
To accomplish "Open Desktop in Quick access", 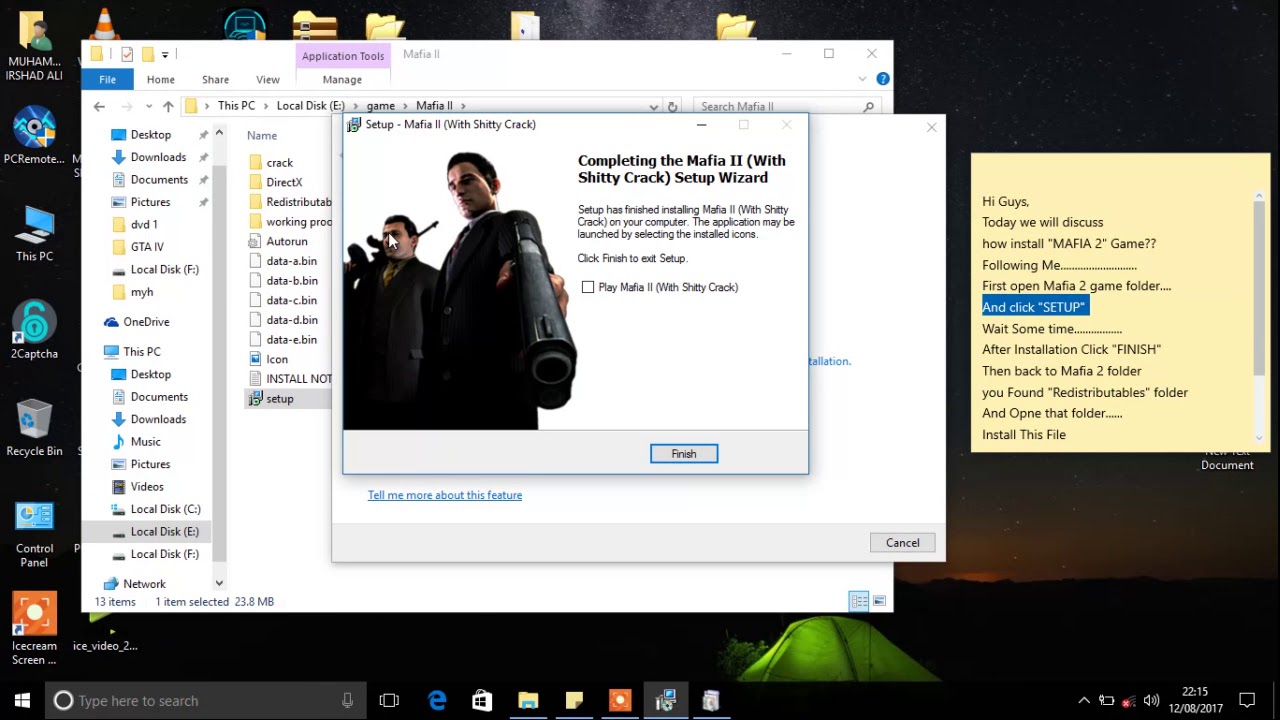I will [150, 134].
